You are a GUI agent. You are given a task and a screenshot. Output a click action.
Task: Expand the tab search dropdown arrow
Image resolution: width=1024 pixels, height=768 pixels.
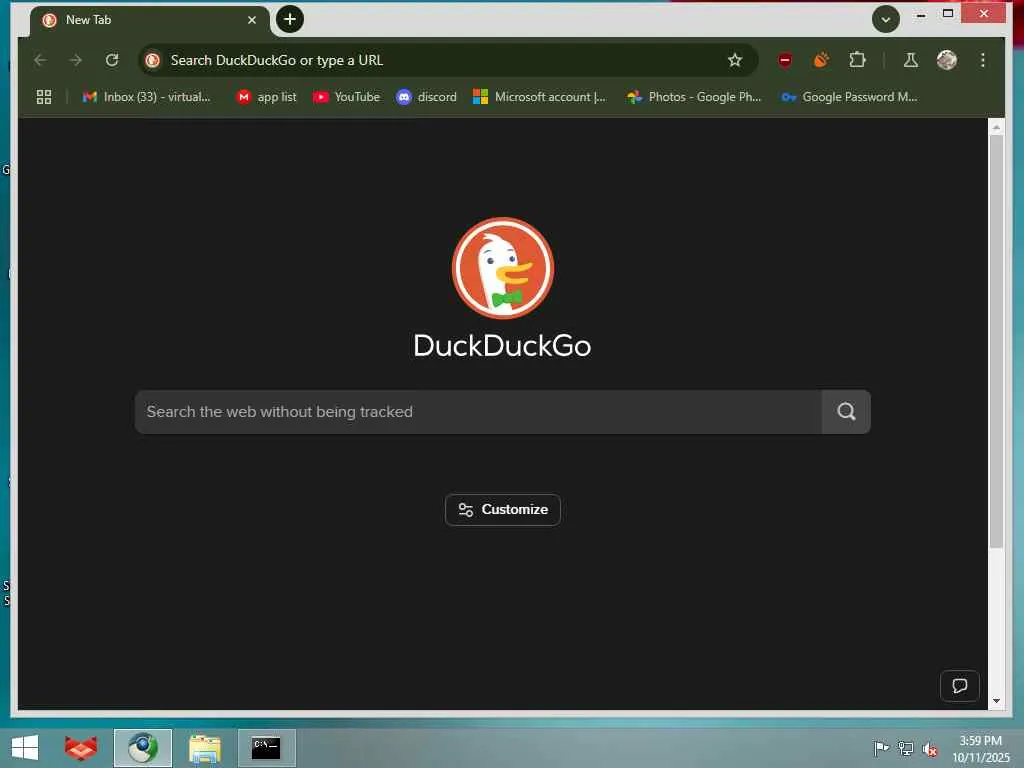click(x=886, y=19)
